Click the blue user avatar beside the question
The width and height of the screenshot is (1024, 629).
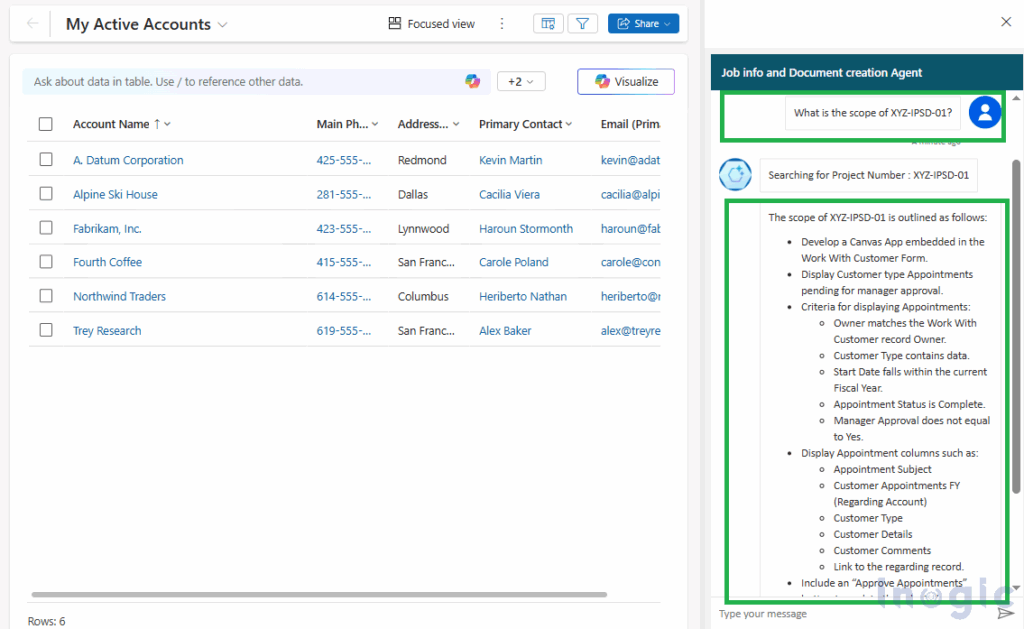click(x=985, y=112)
